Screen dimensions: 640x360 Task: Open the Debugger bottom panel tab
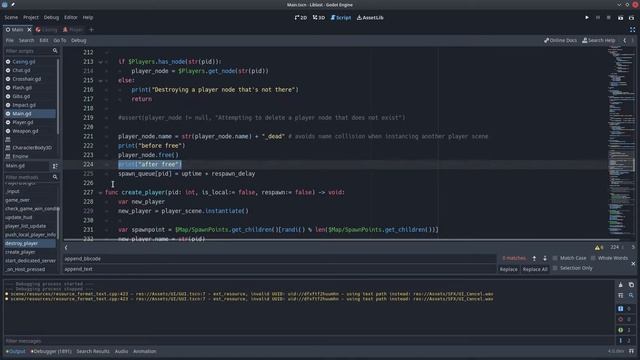(x=51, y=351)
